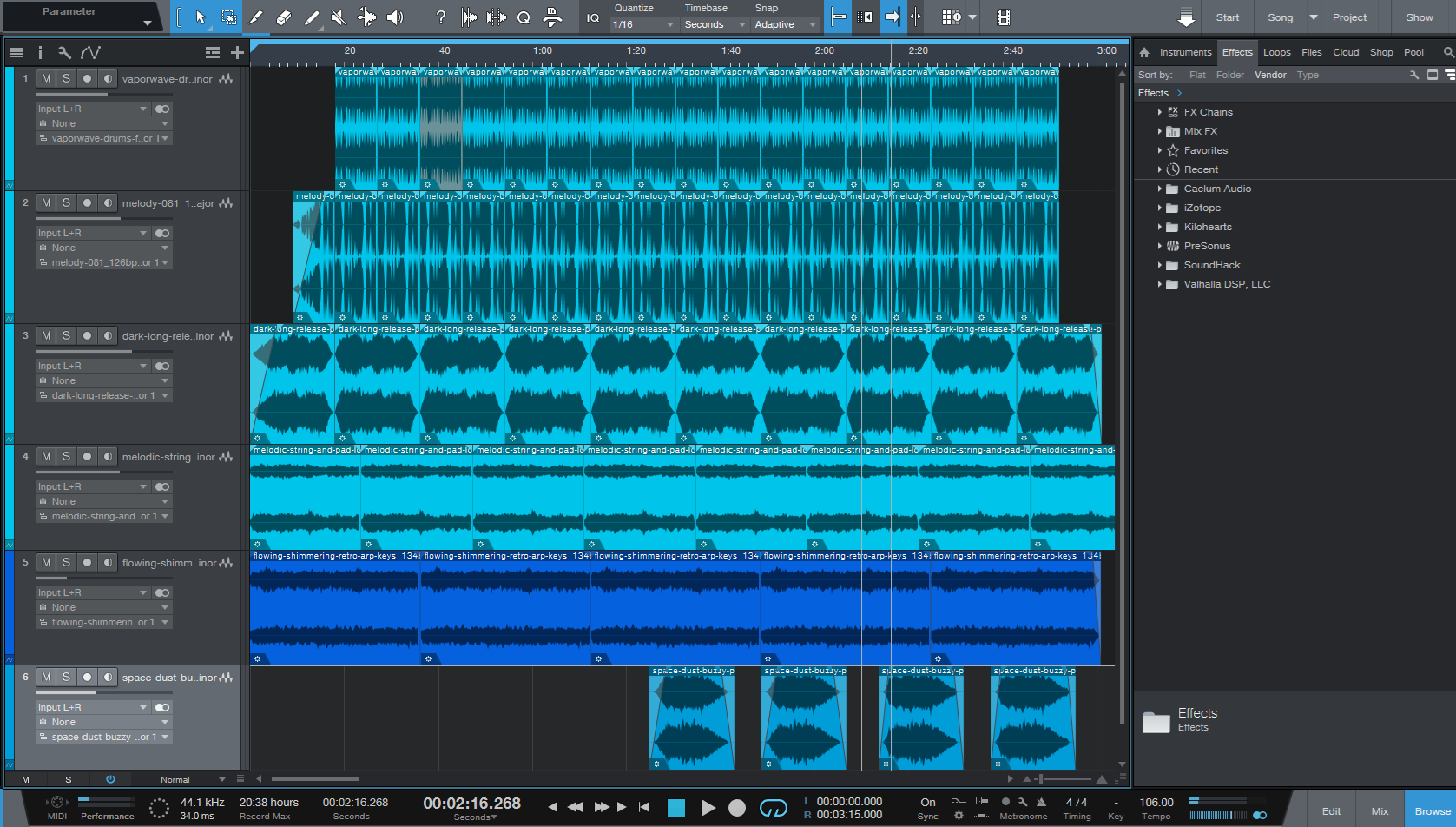
Task: Open the Snap Adaptive dropdown
Action: (785, 24)
